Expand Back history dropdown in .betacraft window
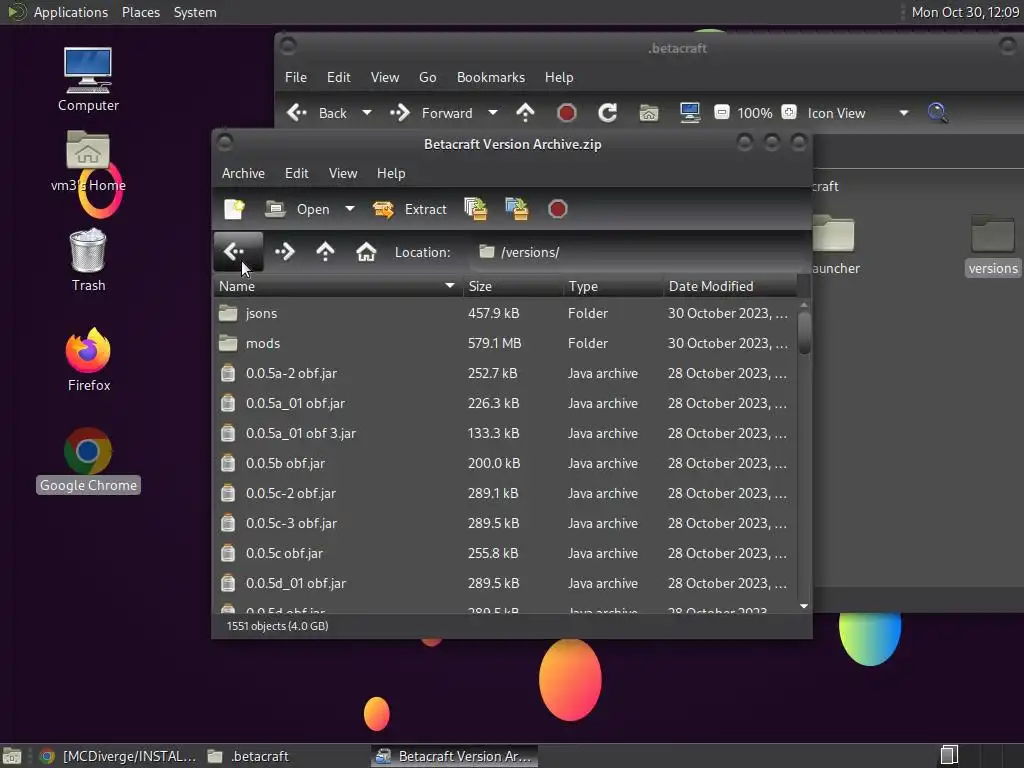The height and width of the screenshot is (768, 1024). point(367,113)
